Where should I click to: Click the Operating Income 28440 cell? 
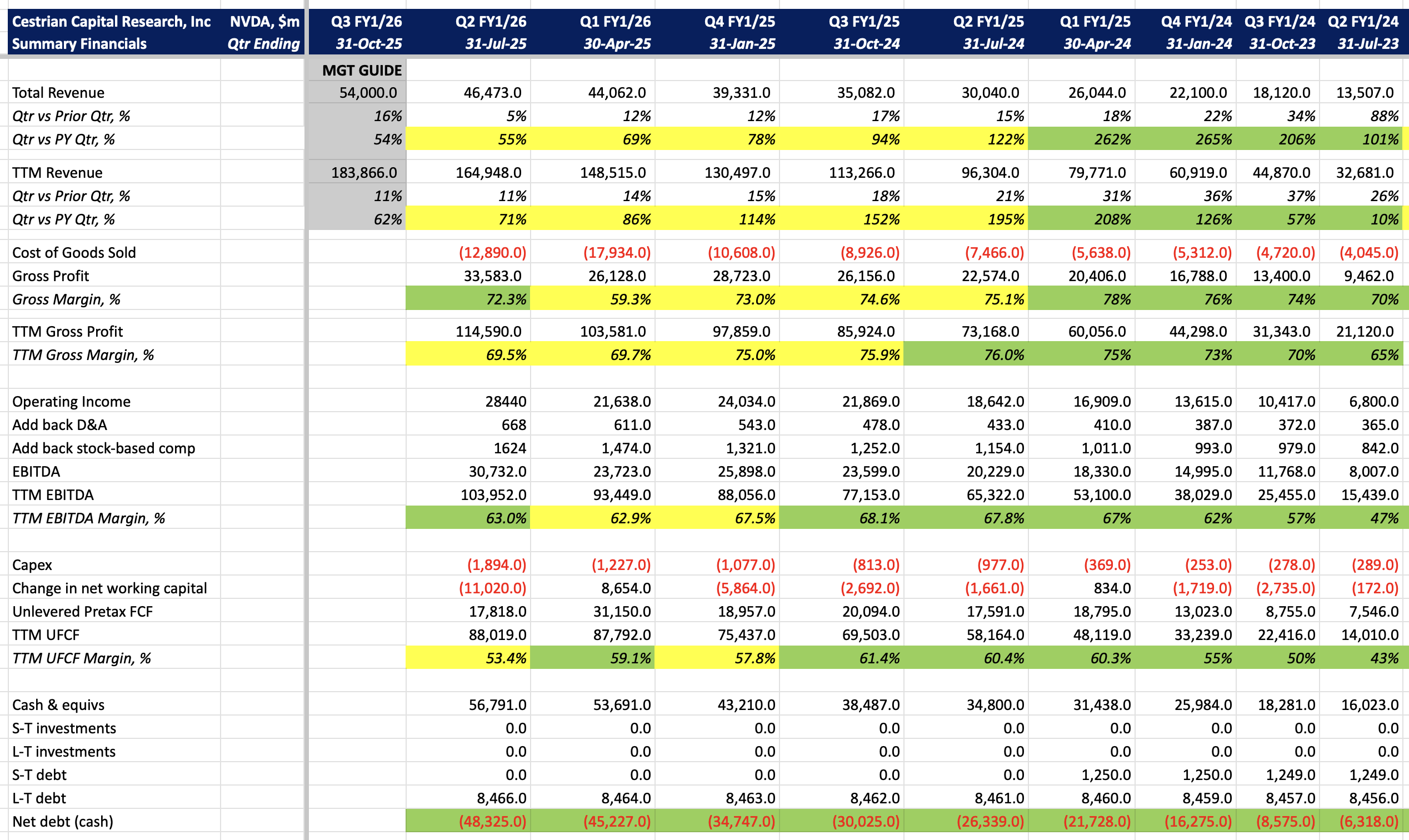(505, 401)
